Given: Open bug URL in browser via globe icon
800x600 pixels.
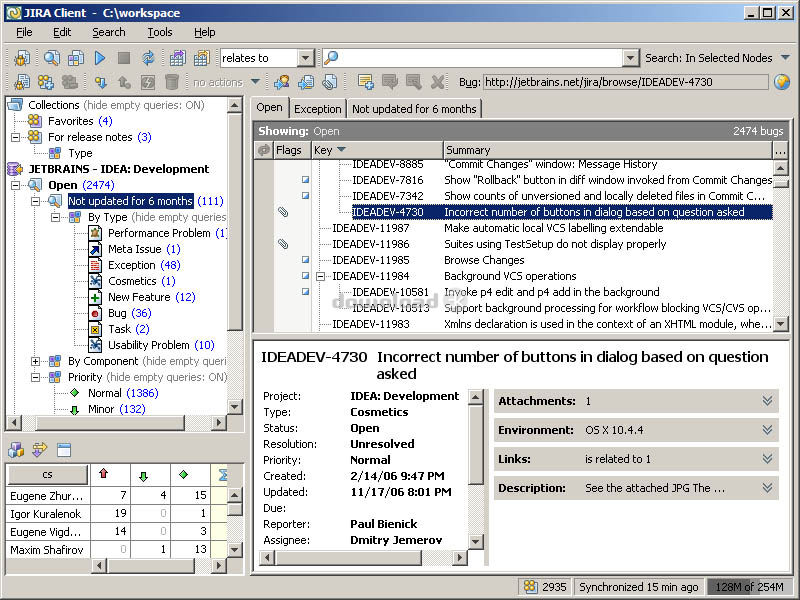Looking at the screenshot, I should [x=782, y=82].
